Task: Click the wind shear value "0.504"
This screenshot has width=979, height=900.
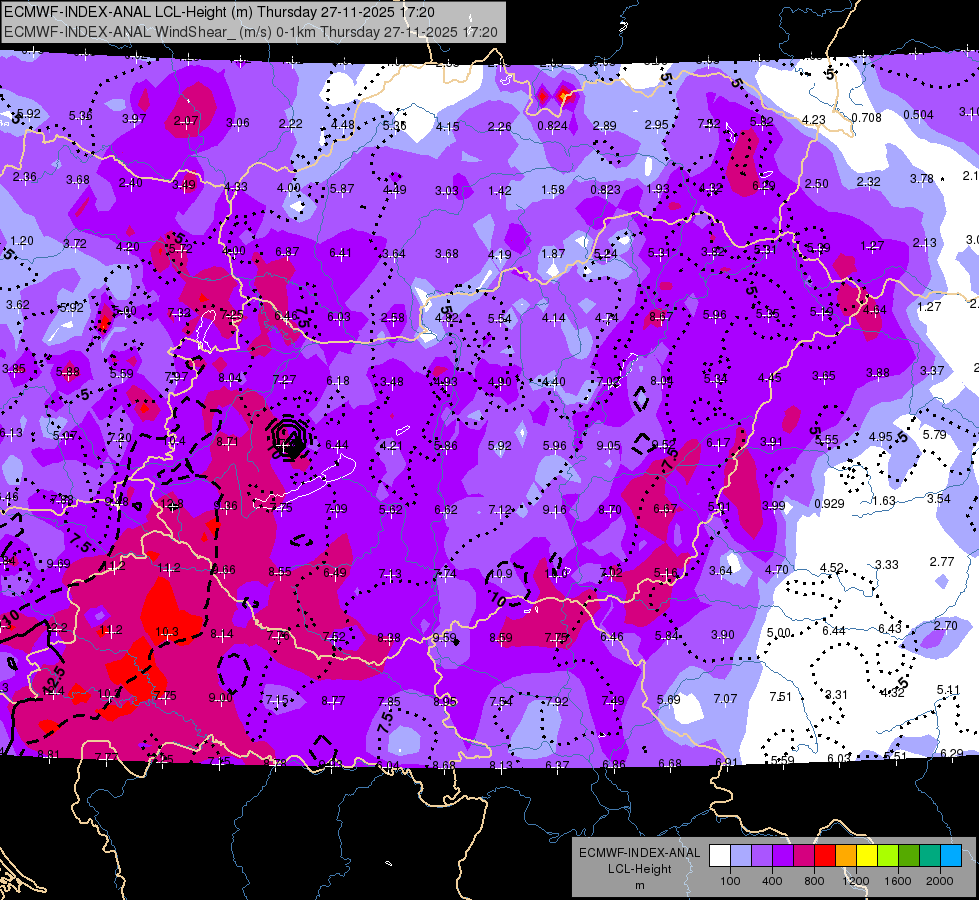Action: tap(918, 115)
